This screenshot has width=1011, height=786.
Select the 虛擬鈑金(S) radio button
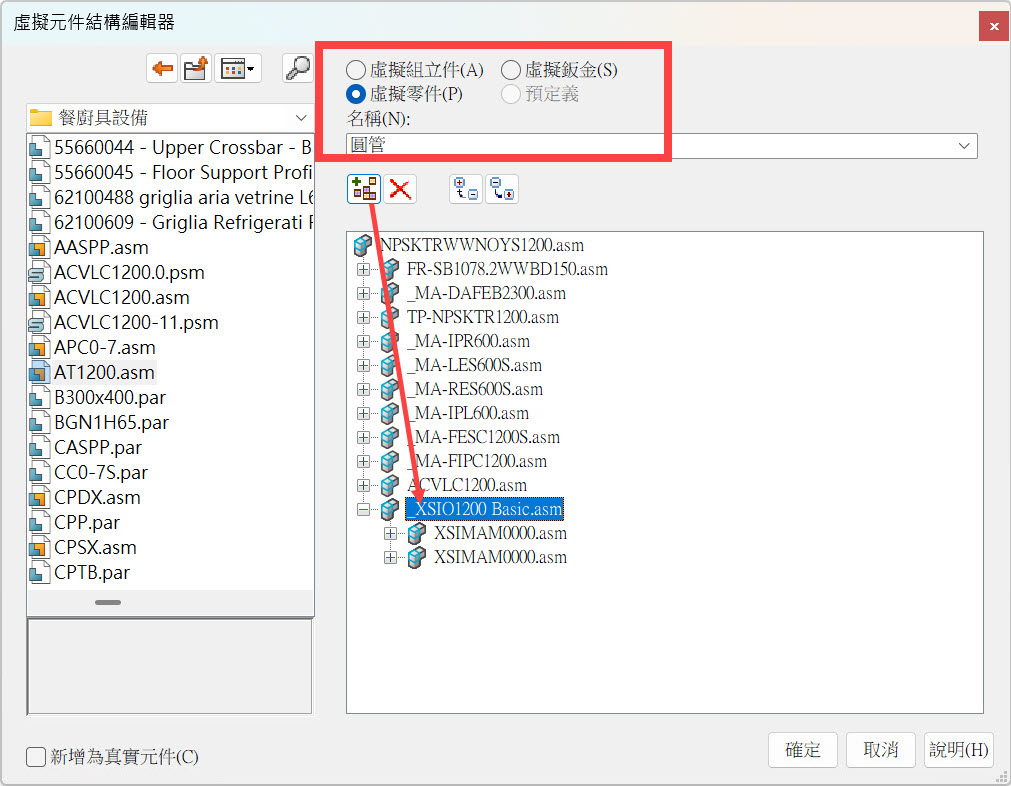coord(511,70)
